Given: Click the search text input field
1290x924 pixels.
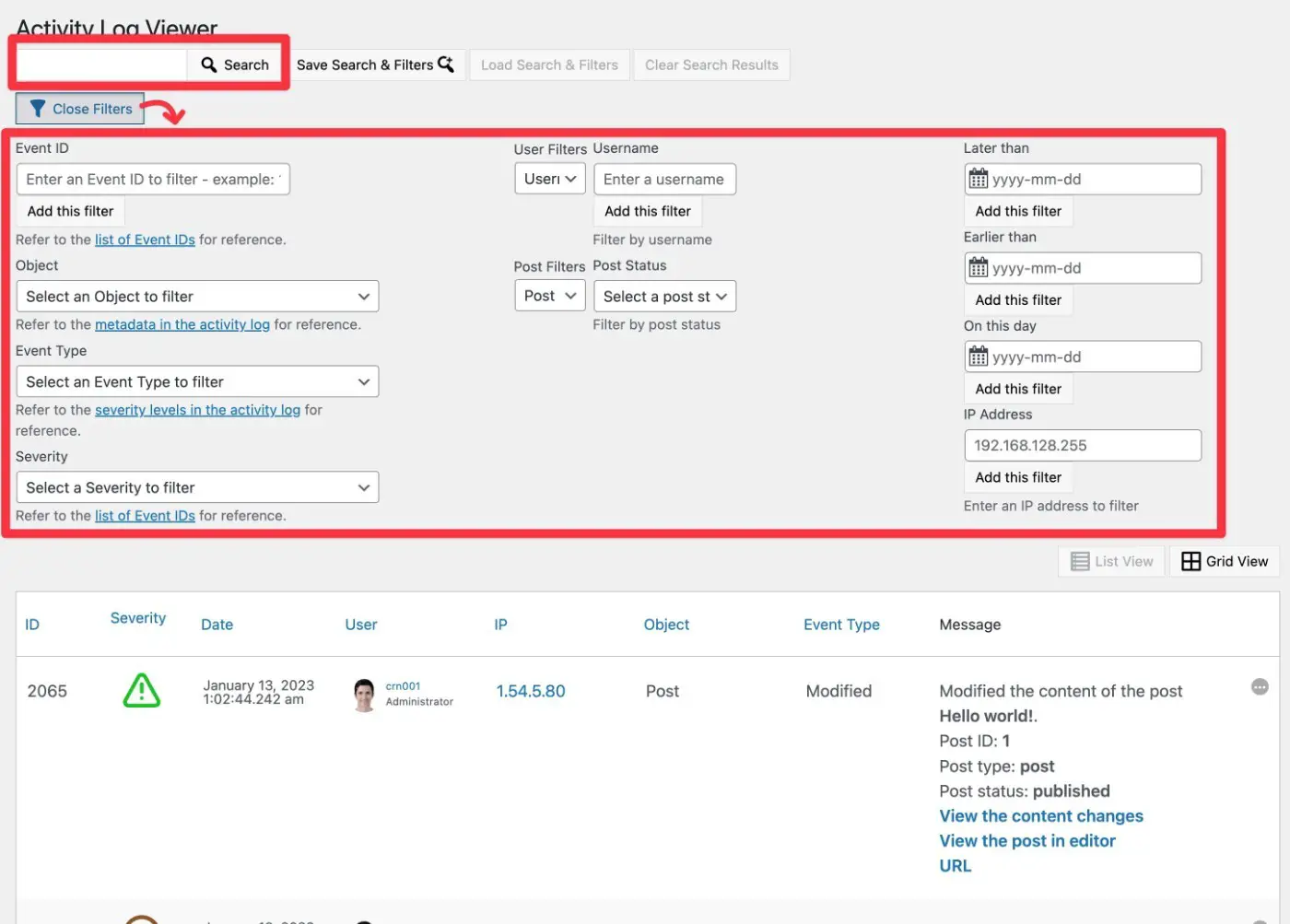Looking at the screenshot, I should point(102,64).
